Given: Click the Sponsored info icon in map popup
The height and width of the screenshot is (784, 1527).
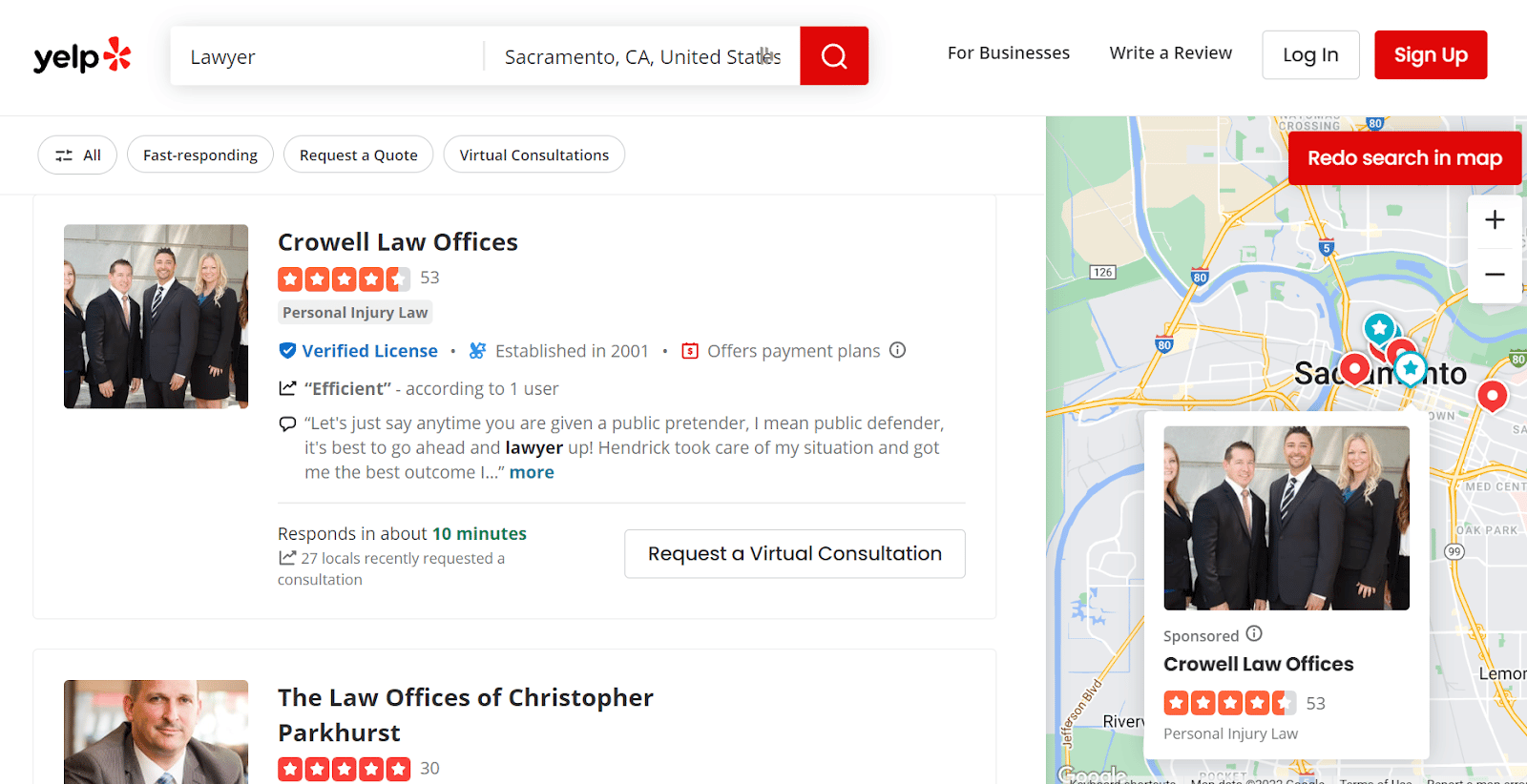Looking at the screenshot, I should [x=1254, y=633].
